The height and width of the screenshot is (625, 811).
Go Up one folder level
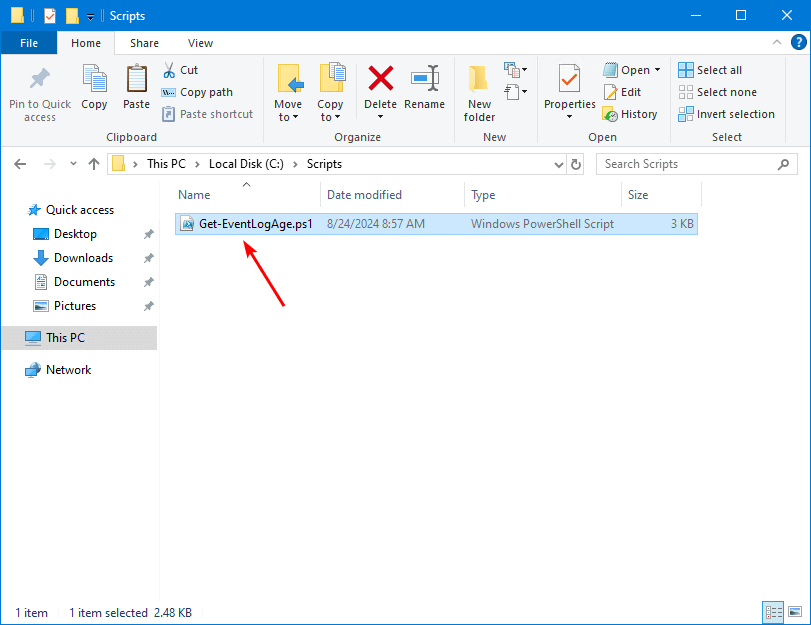[x=94, y=165]
